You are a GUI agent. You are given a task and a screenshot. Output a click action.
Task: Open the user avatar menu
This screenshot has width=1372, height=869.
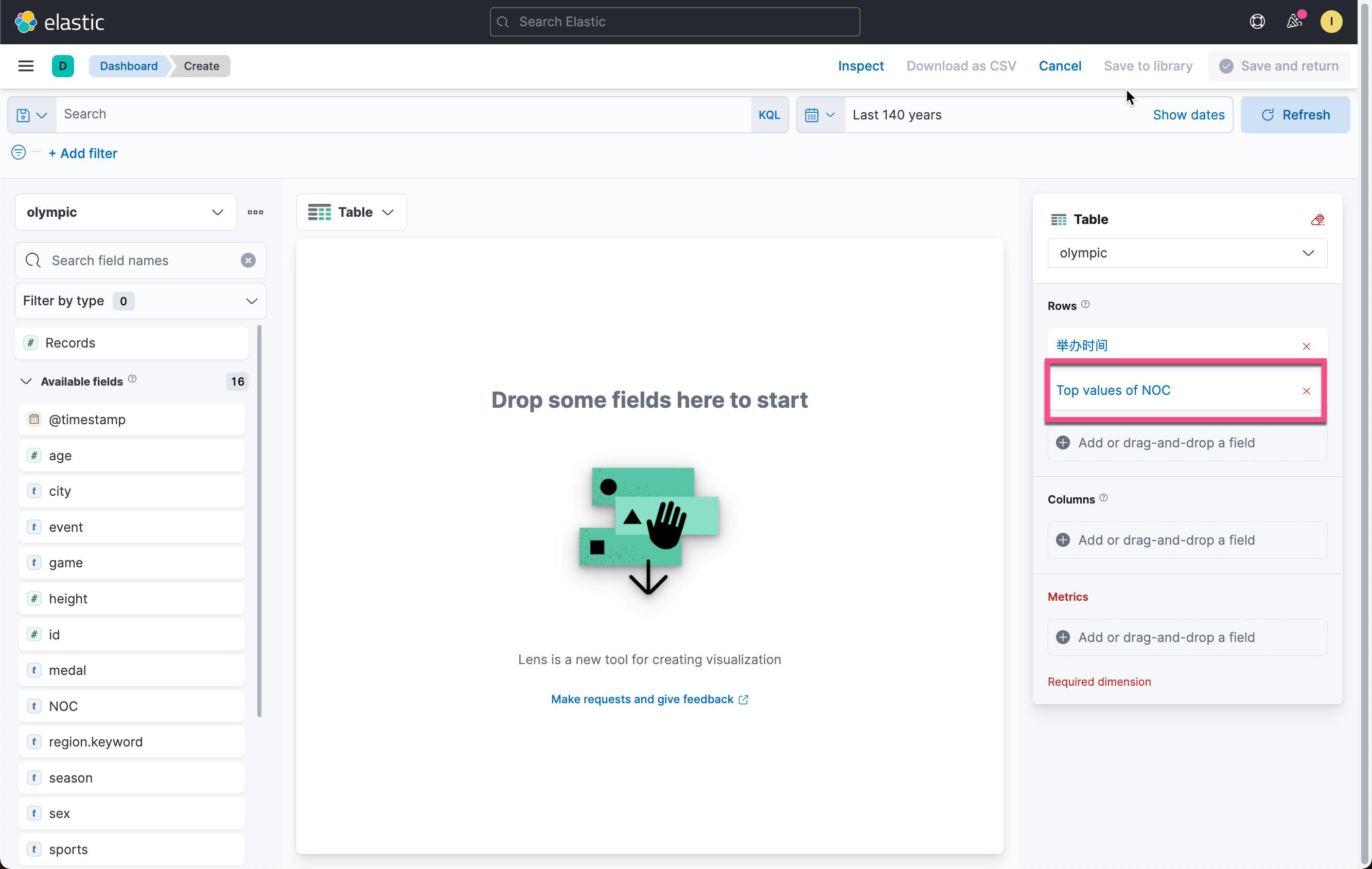tap(1331, 22)
